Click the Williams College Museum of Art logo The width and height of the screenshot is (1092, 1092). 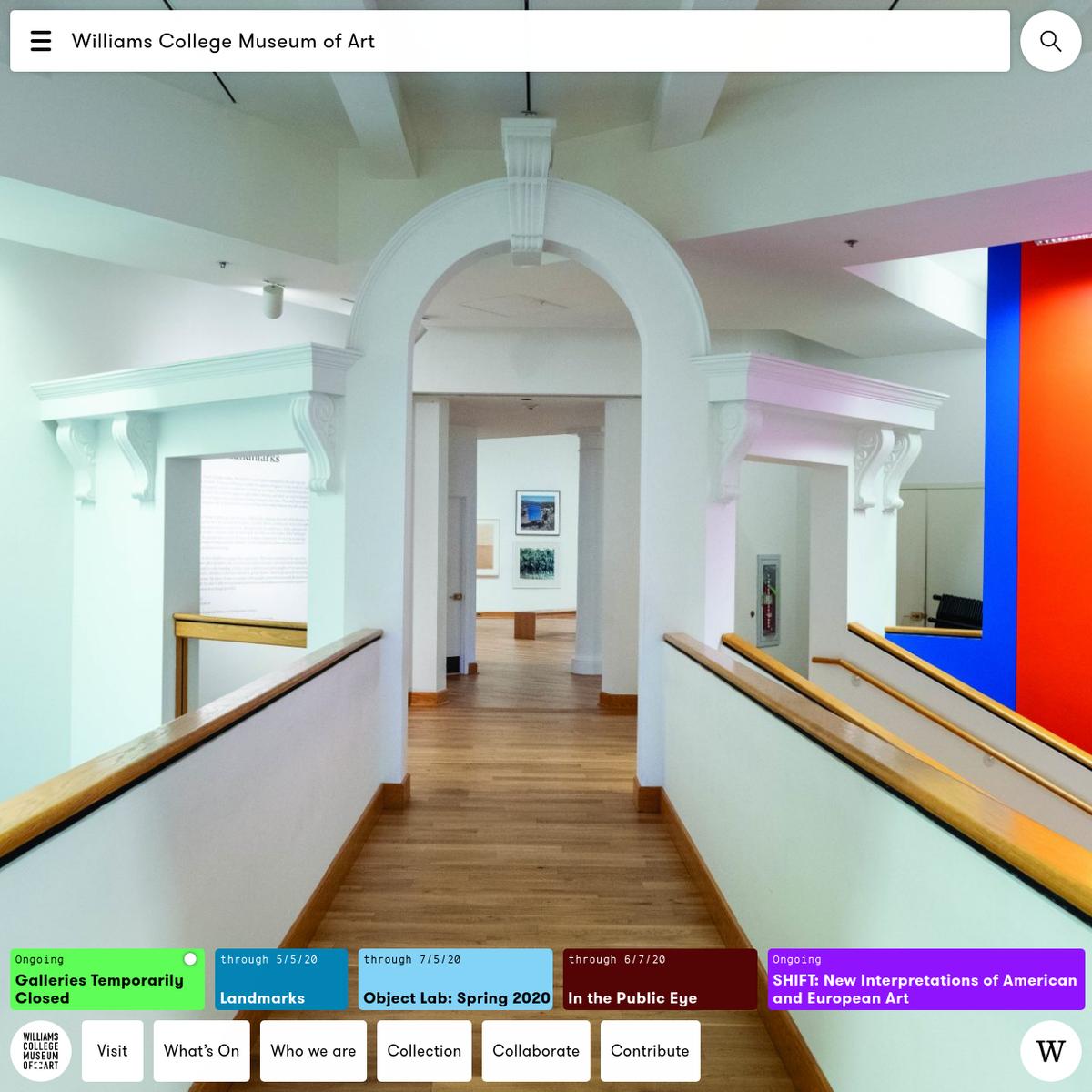[41, 1051]
